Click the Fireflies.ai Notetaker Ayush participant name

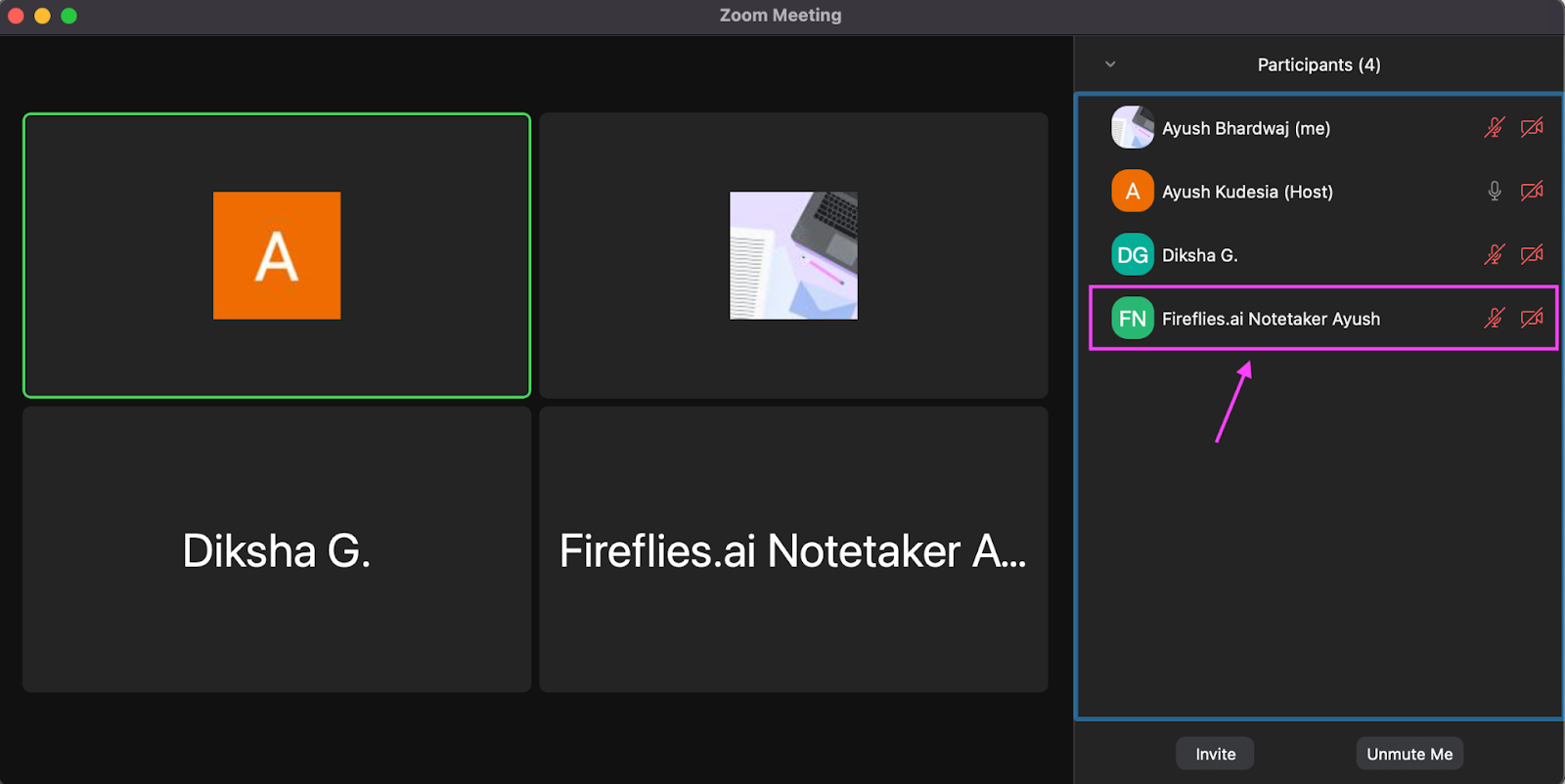pyautogui.click(x=1271, y=319)
